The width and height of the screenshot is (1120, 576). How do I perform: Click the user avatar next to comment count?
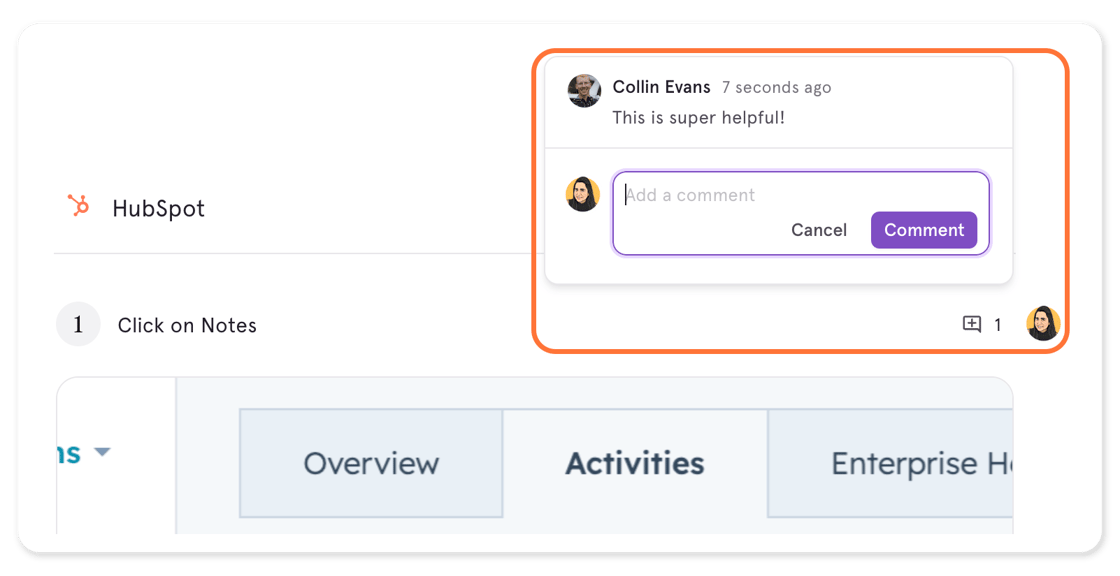1043,324
